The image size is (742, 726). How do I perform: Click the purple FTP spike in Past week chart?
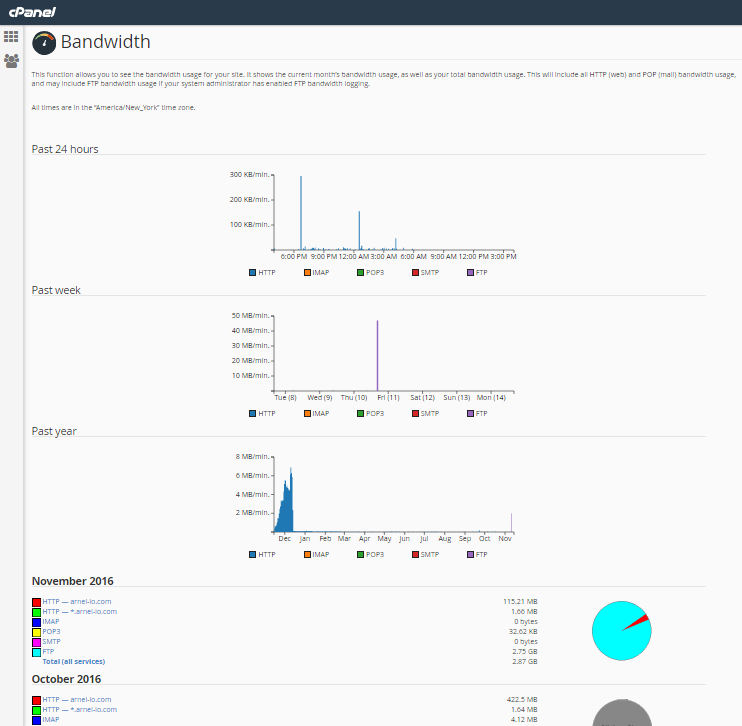pos(377,355)
